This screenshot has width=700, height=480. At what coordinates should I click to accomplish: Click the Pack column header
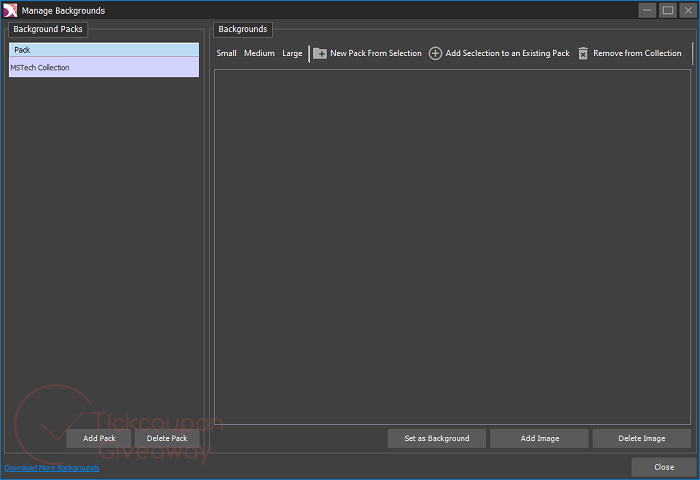pos(104,50)
